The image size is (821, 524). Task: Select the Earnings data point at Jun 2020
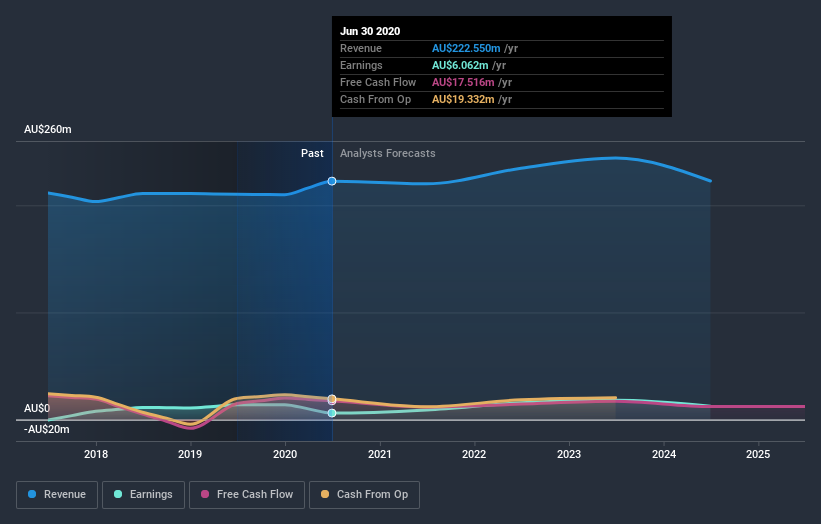coord(332,413)
